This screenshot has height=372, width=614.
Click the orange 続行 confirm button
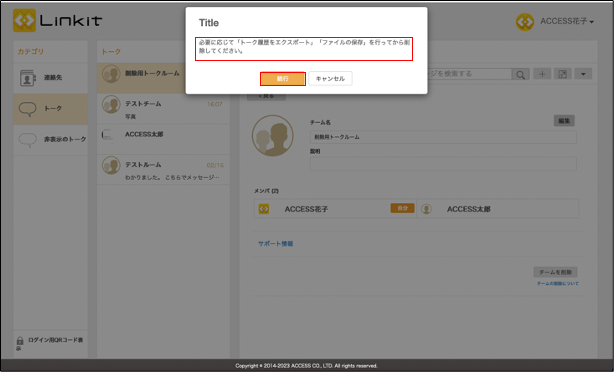(283, 79)
